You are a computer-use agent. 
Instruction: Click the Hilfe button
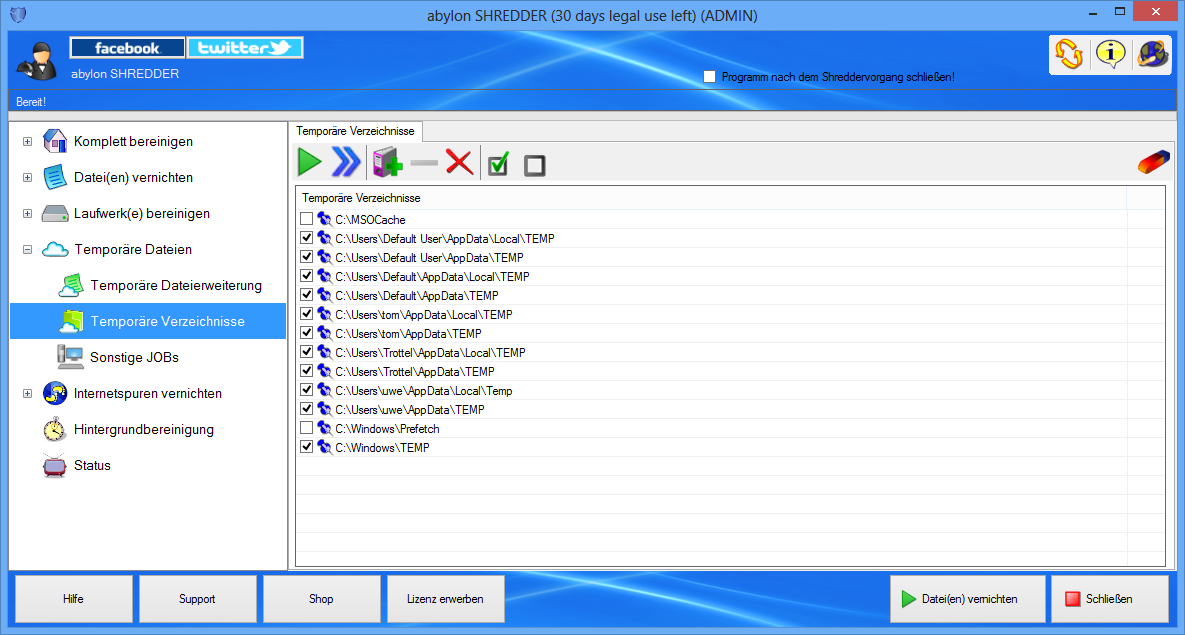tap(73, 599)
